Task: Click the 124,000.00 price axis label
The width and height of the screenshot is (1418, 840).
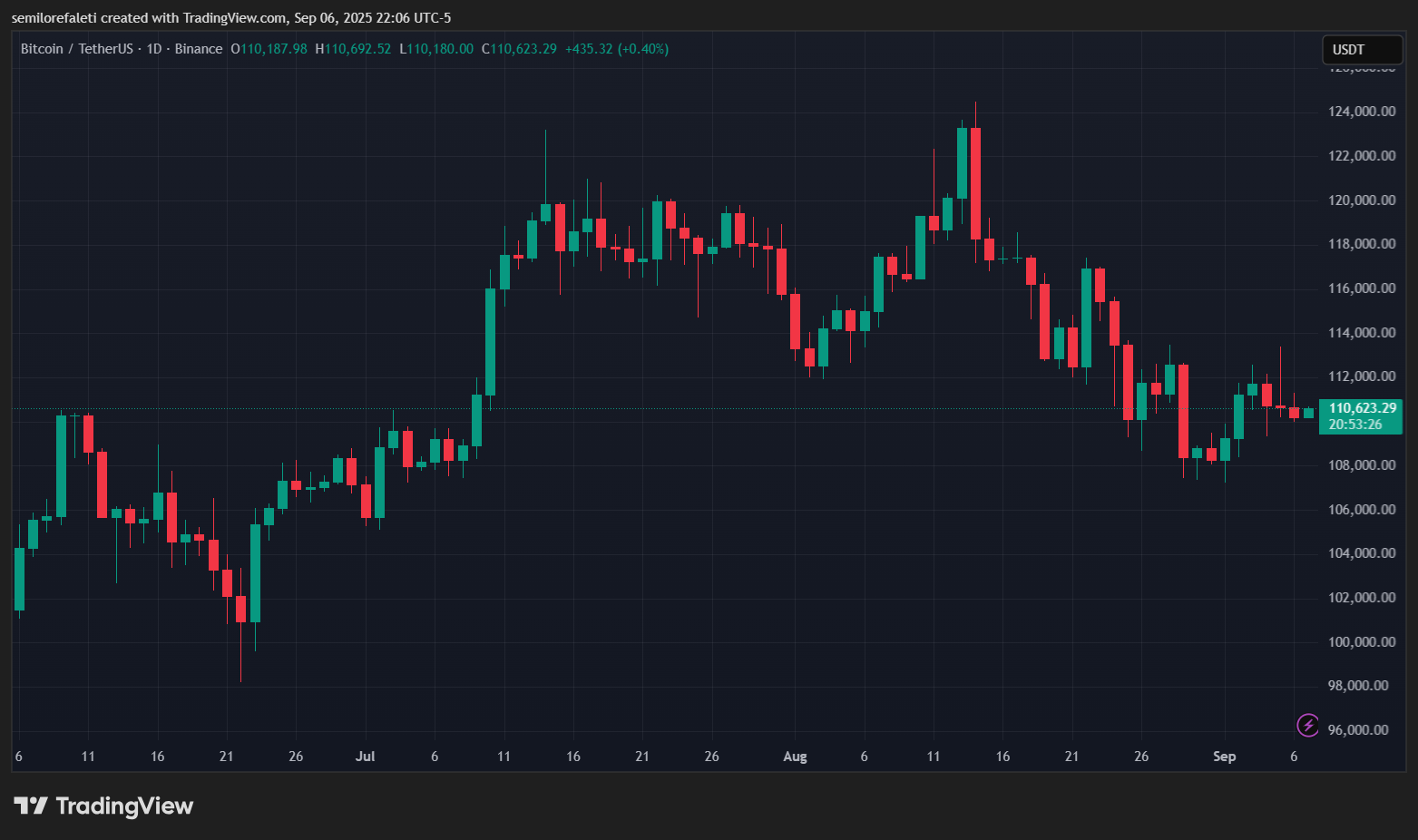Action: pos(1362,112)
